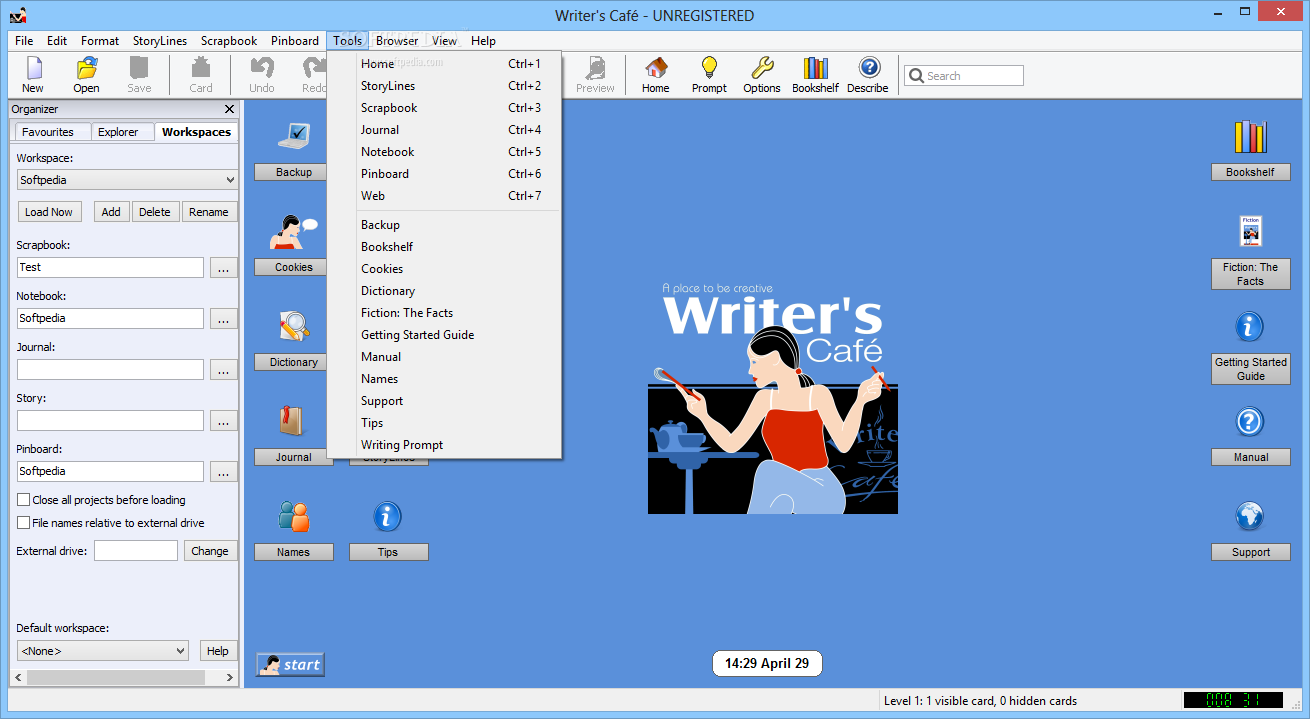Open the File menu

(x=24, y=41)
